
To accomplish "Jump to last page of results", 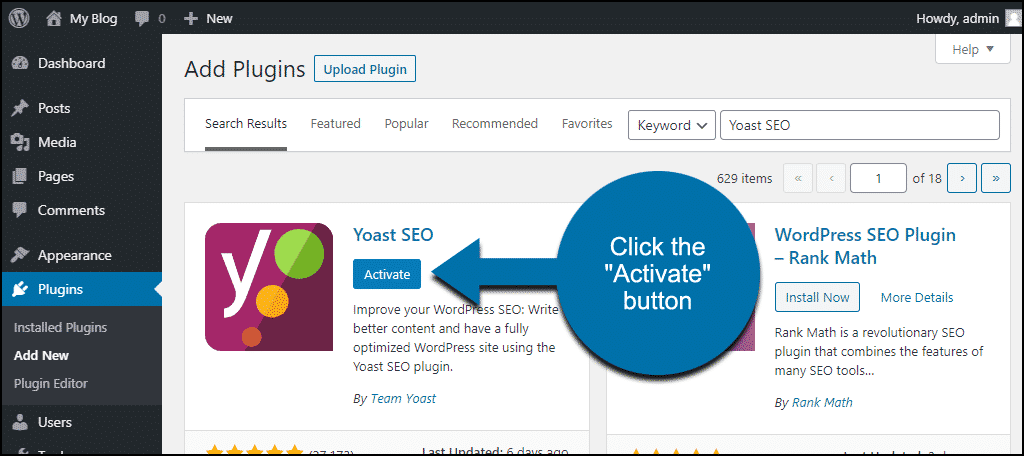I will (x=996, y=178).
